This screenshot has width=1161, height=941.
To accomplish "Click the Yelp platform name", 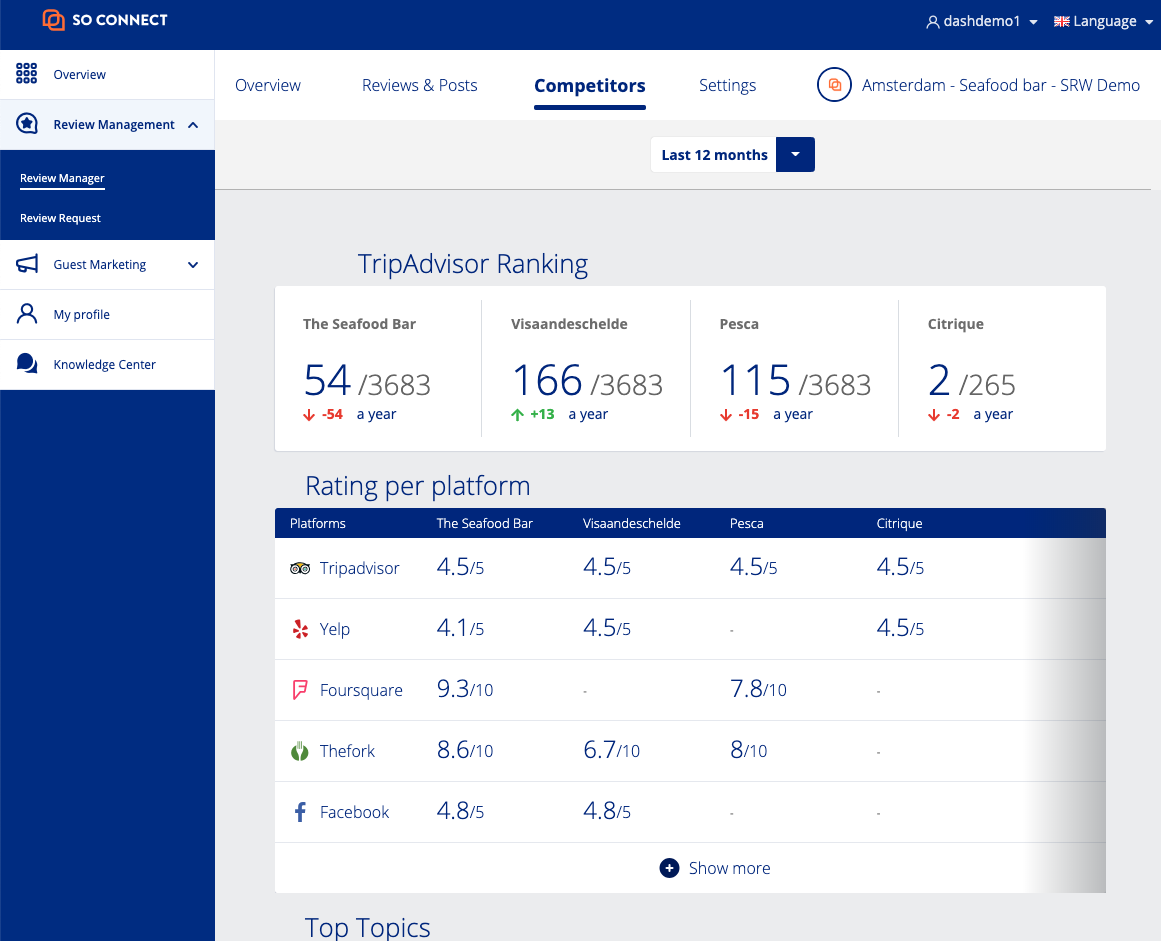I will [x=335, y=629].
